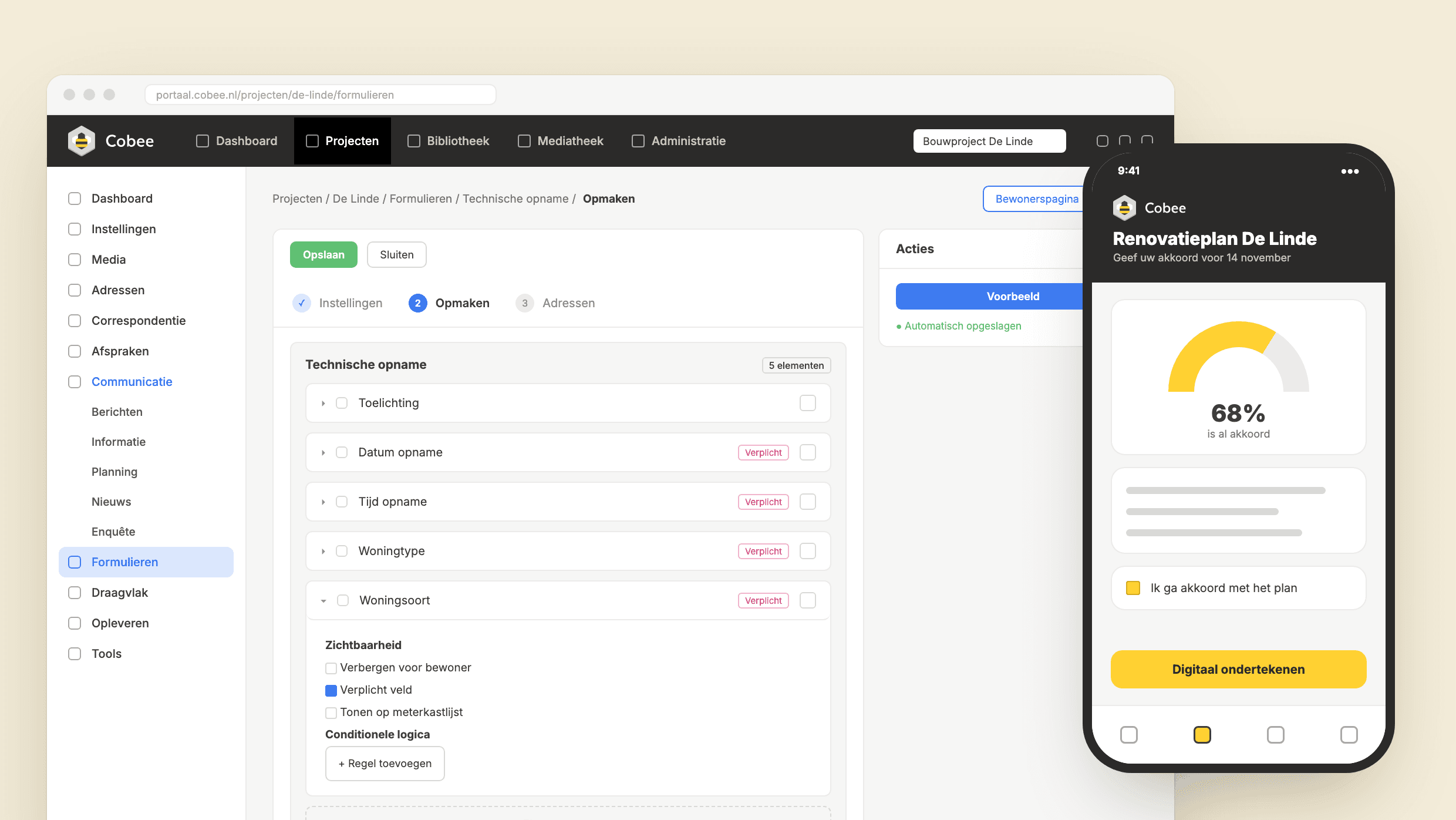
Task: Tick 'Ik ga akkoord met het plan' checkbox
Action: (x=1133, y=588)
